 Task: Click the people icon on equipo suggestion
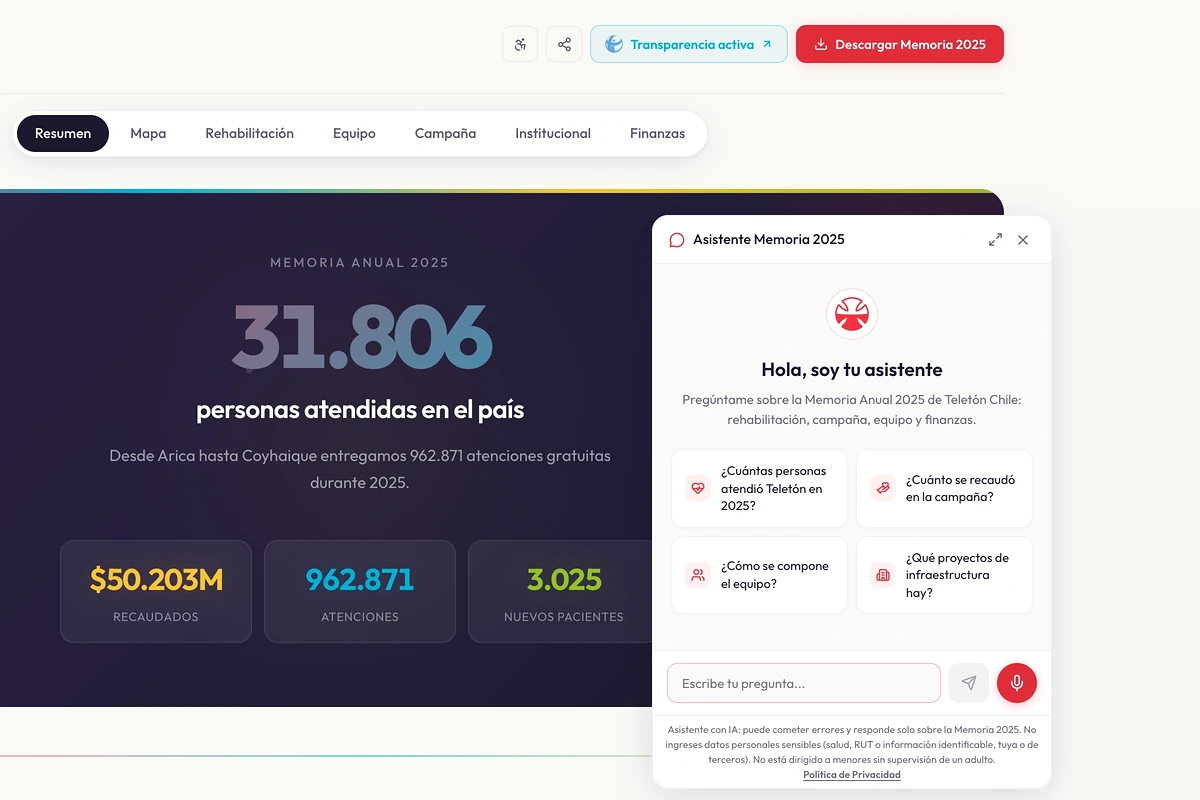pyautogui.click(x=697, y=575)
